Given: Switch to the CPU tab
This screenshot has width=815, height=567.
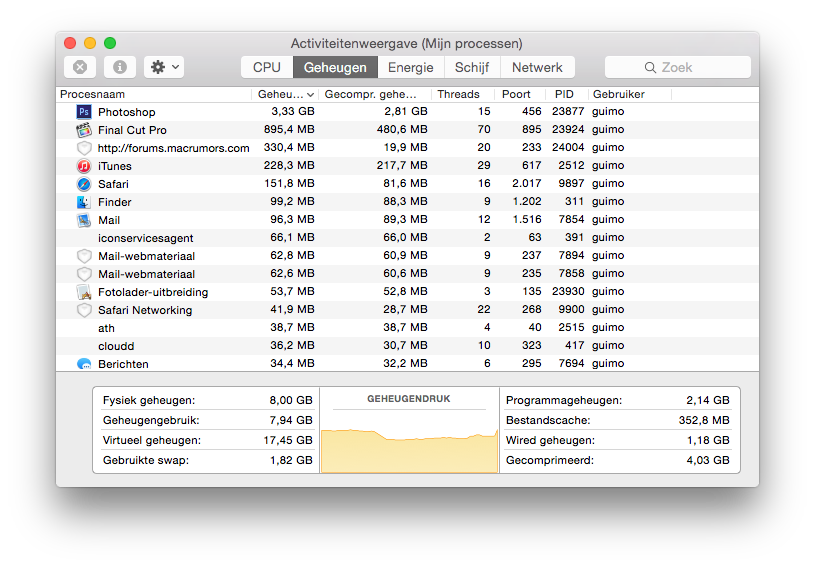Looking at the screenshot, I should [x=267, y=67].
